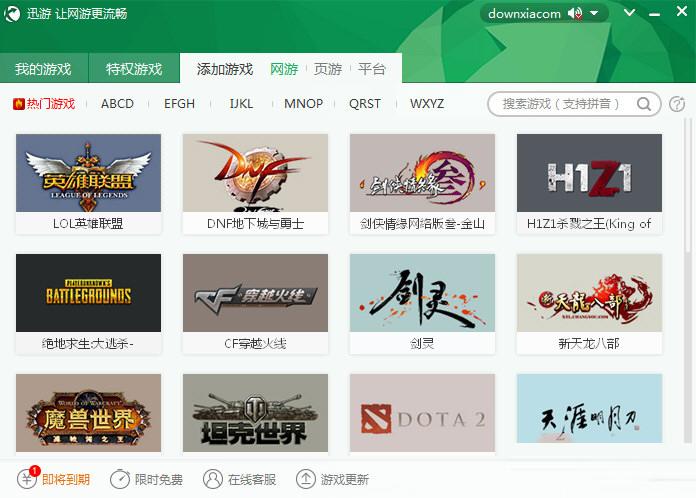
Task: Show the 热门游戏 hot games list
Action: coord(44,104)
